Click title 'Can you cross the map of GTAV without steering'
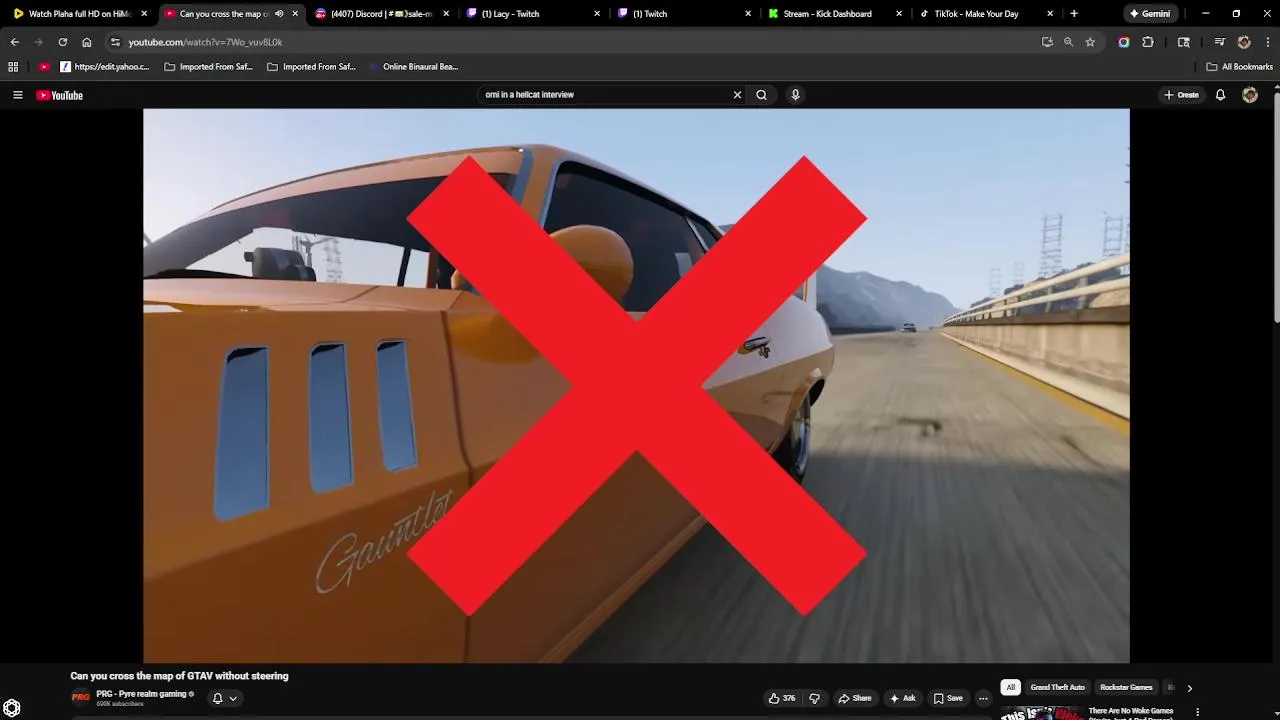 pyautogui.click(x=179, y=676)
